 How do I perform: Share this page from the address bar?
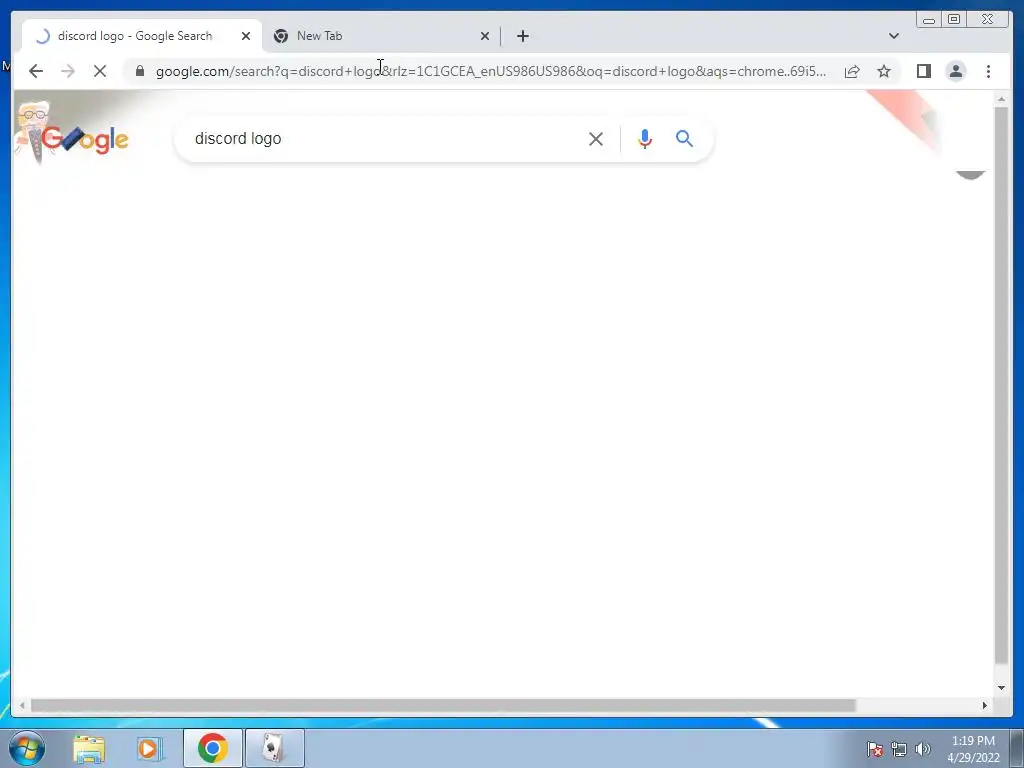click(852, 71)
